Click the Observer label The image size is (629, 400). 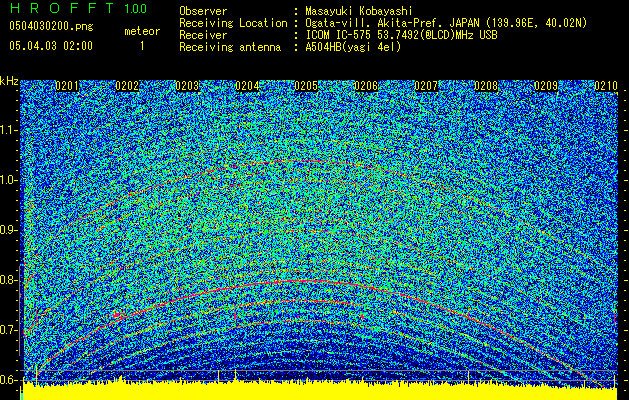click(203, 11)
